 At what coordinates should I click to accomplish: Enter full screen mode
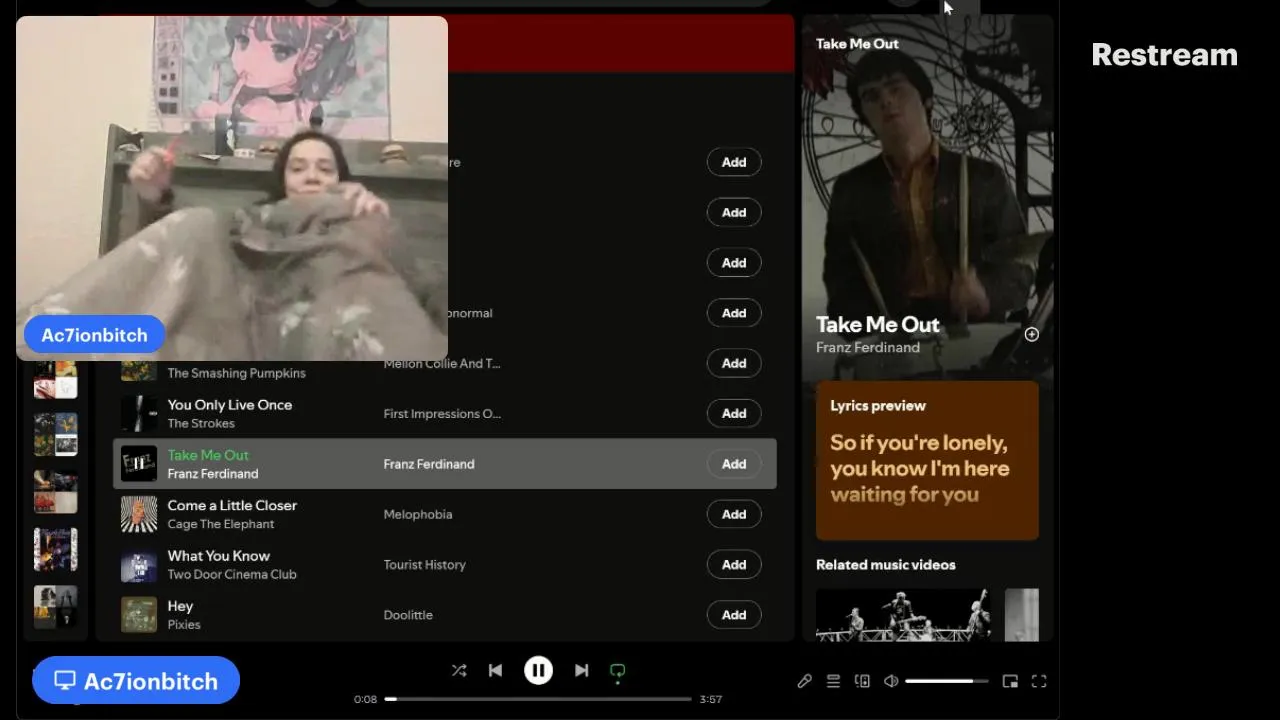(x=1039, y=681)
